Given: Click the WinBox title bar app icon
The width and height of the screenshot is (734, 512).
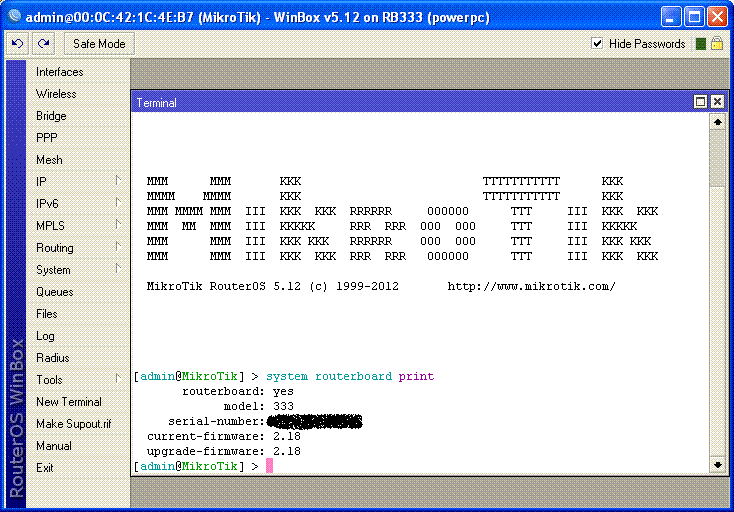Looking at the screenshot, I should tap(14, 16).
